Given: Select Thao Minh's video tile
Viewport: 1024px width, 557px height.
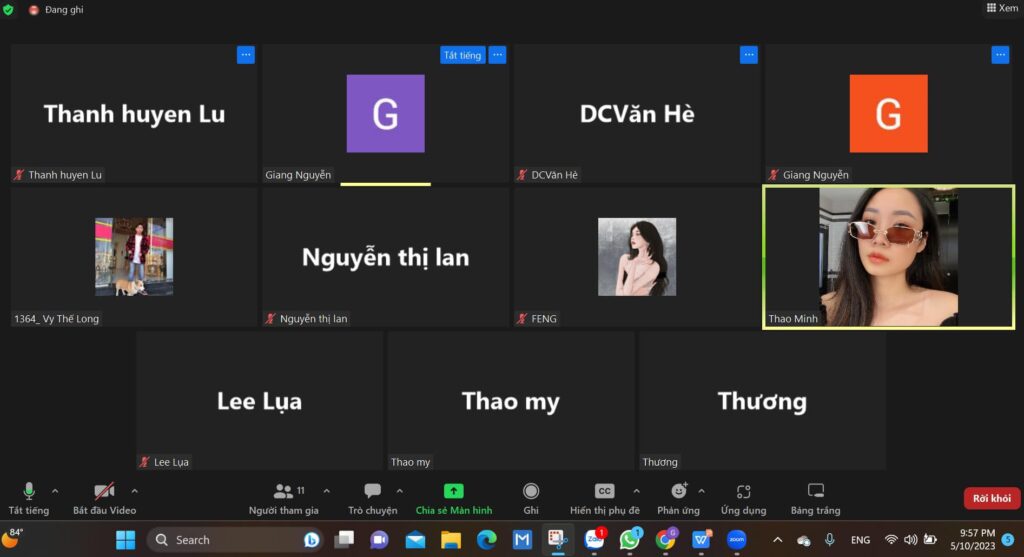Looking at the screenshot, I should coord(888,257).
